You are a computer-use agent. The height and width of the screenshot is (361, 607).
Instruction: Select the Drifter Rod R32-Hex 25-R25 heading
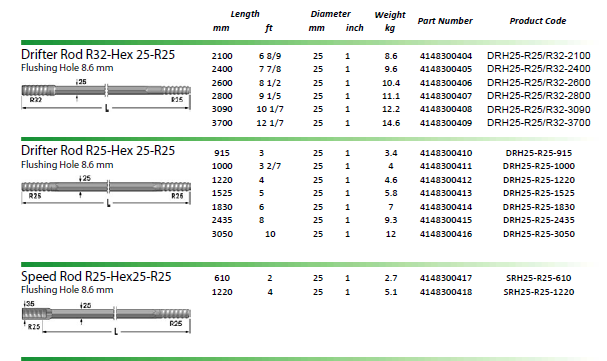click(98, 55)
